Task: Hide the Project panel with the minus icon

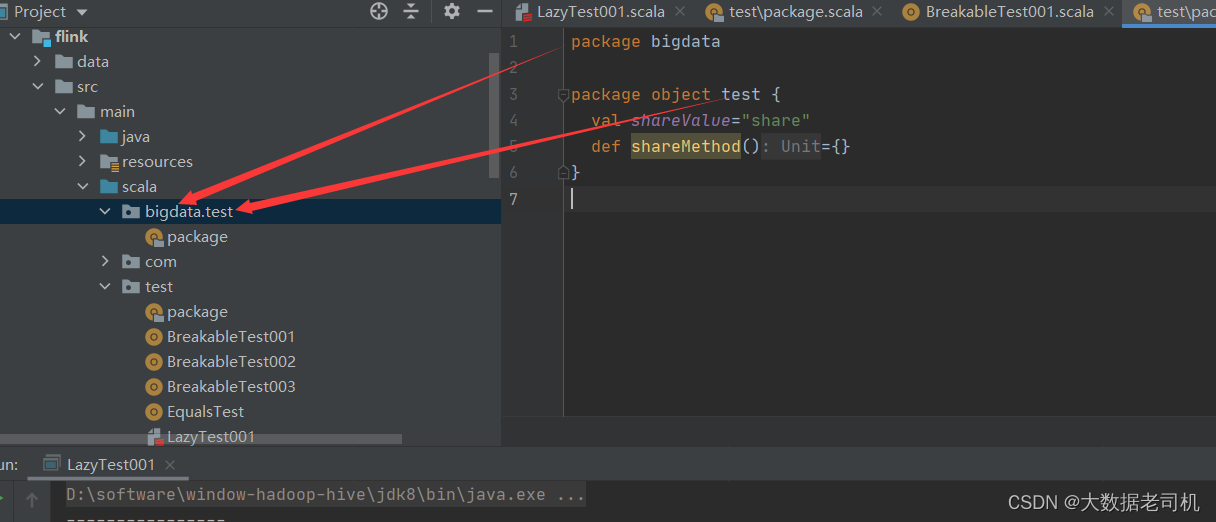Action: [x=485, y=12]
